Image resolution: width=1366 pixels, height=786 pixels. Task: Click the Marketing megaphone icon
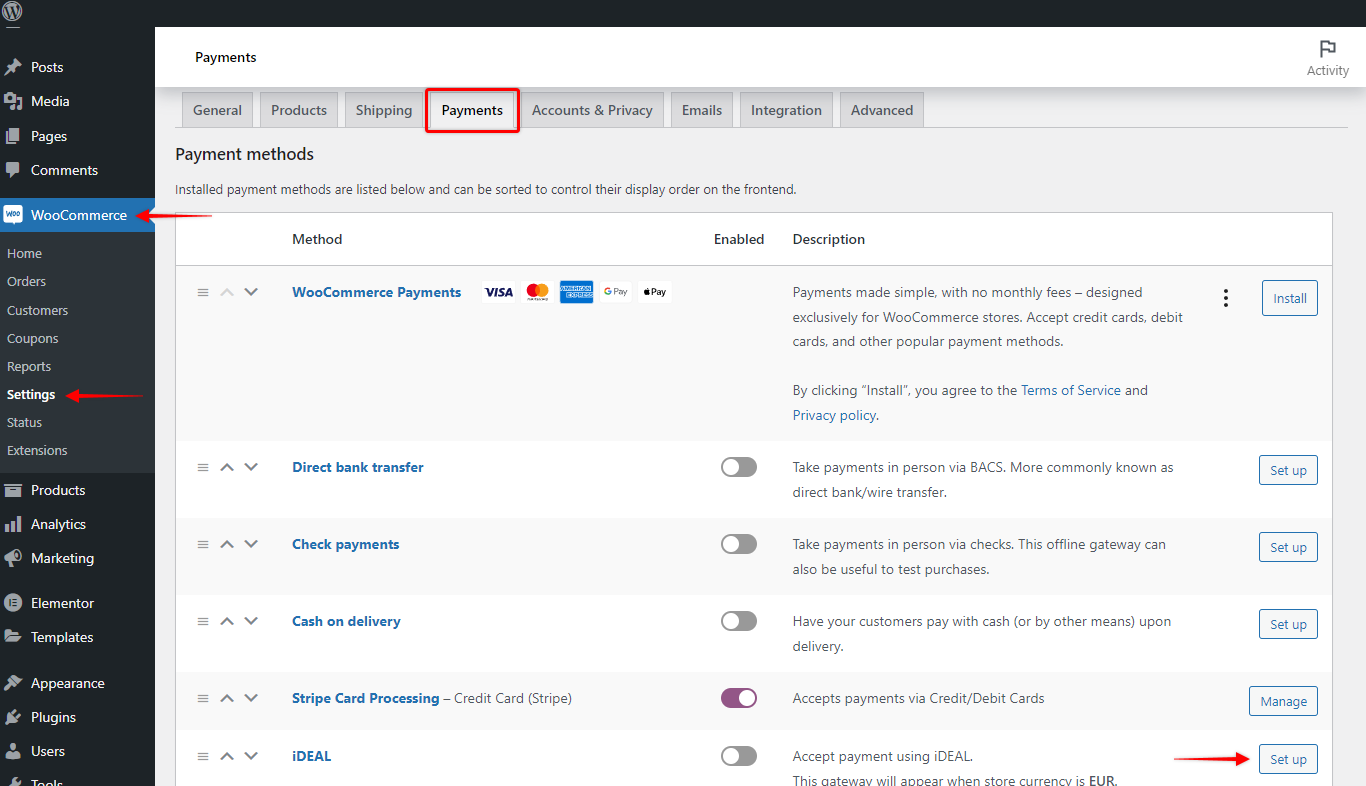click(x=13, y=558)
